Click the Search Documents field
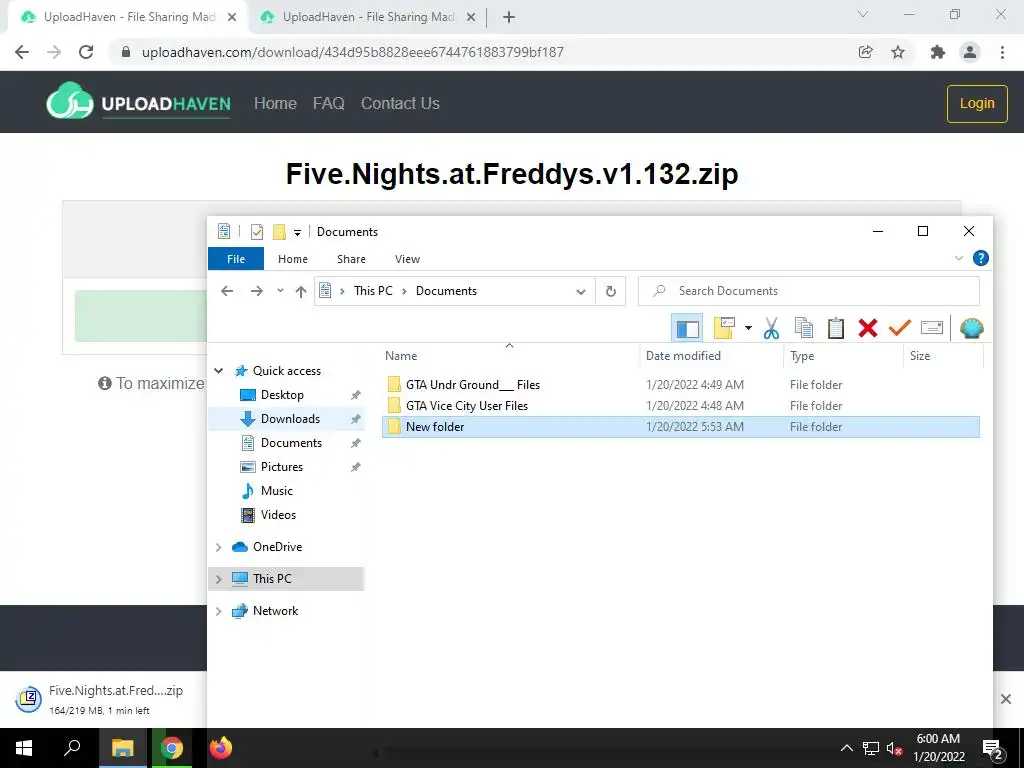This screenshot has width=1024, height=768. [x=808, y=291]
